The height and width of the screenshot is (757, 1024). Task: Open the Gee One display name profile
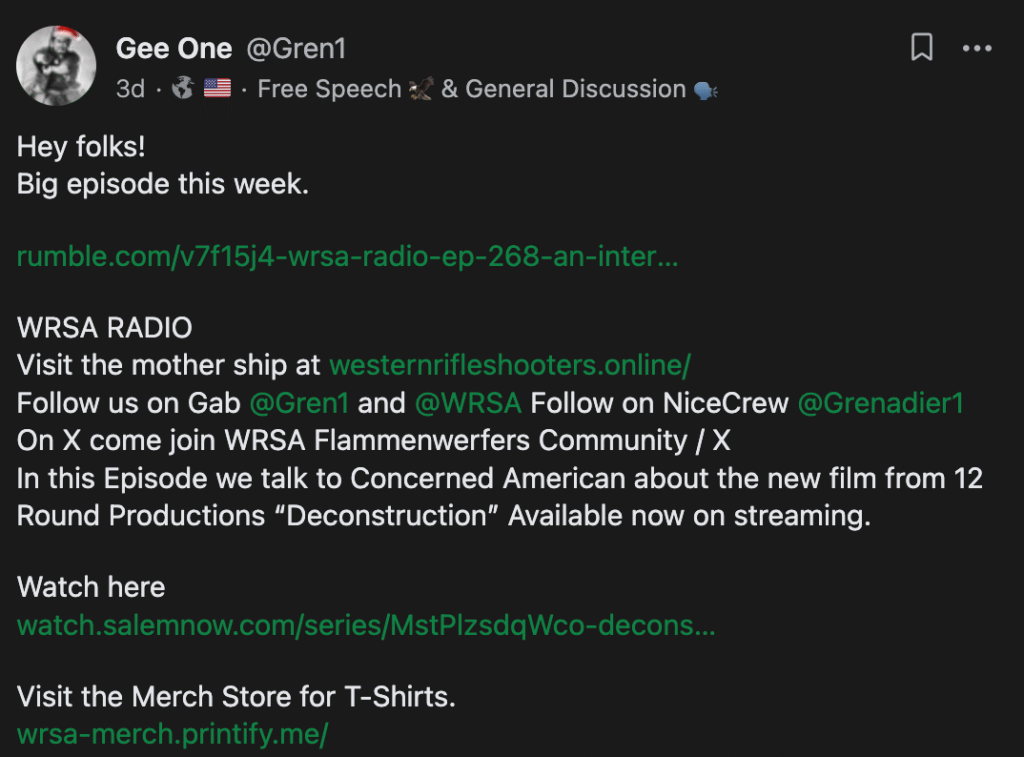(174, 48)
